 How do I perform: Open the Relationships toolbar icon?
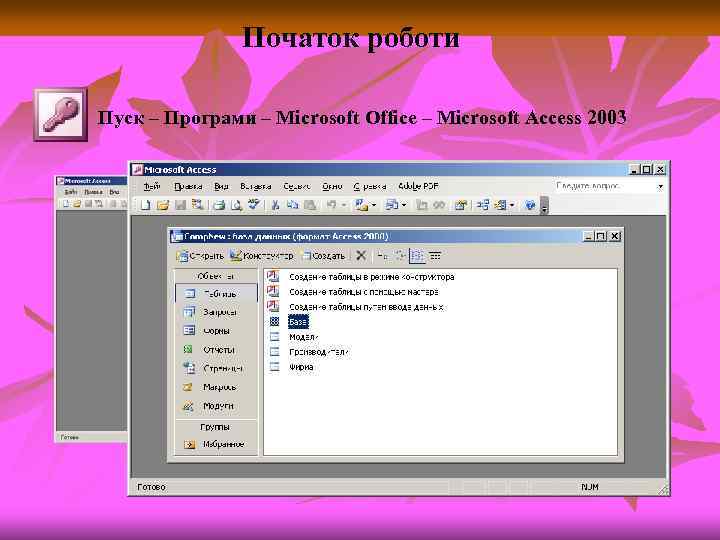[x=482, y=205]
